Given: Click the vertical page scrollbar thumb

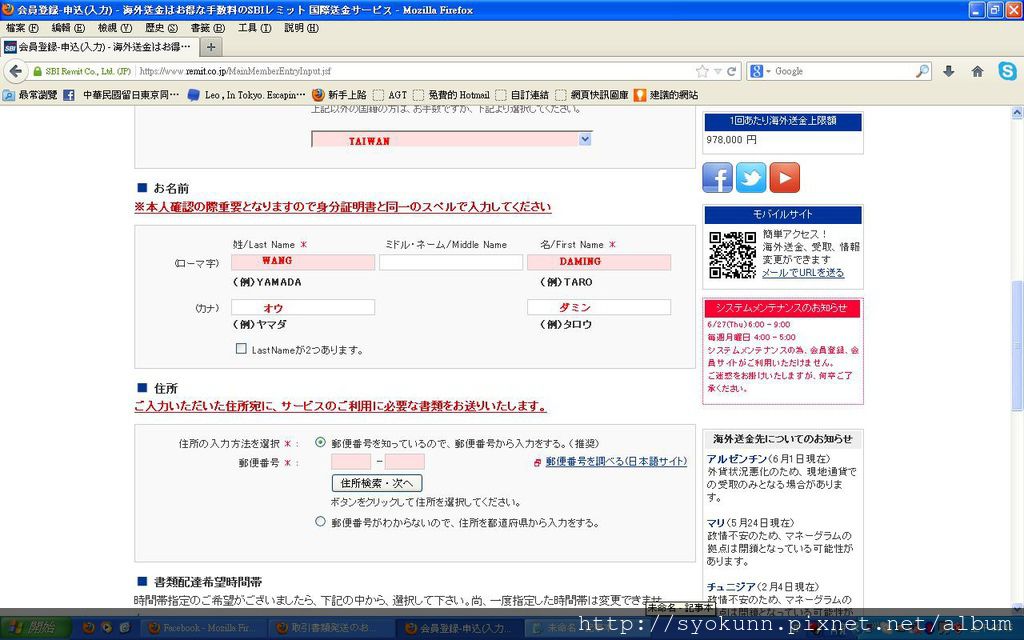Looking at the screenshot, I should pos(1017,345).
